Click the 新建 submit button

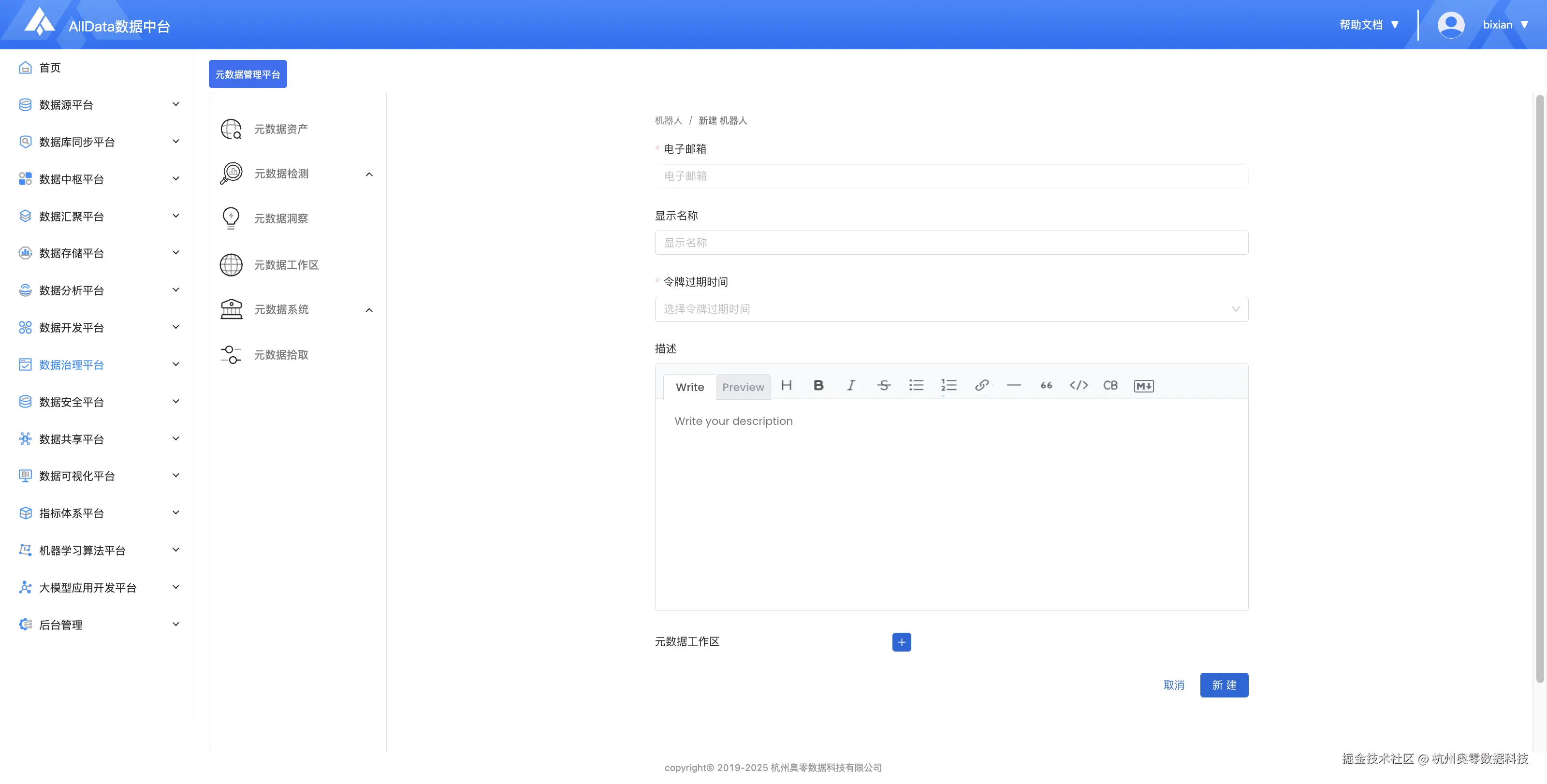coord(1223,685)
